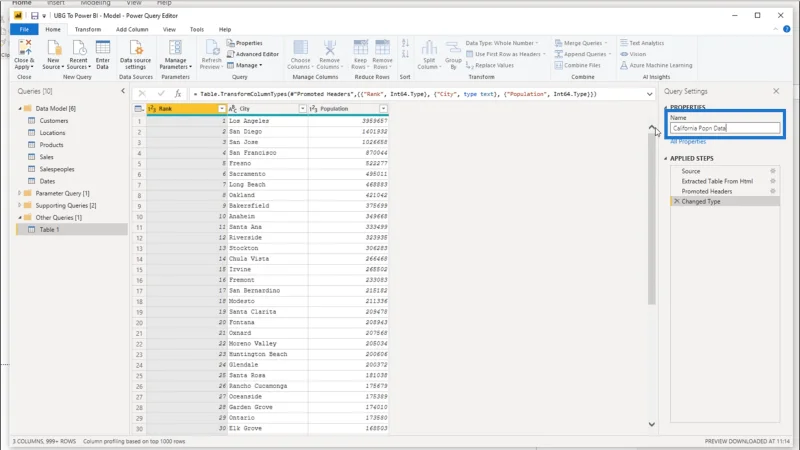Click Save icon in title bar
The width and height of the screenshot is (800, 450).
tap(34, 16)
